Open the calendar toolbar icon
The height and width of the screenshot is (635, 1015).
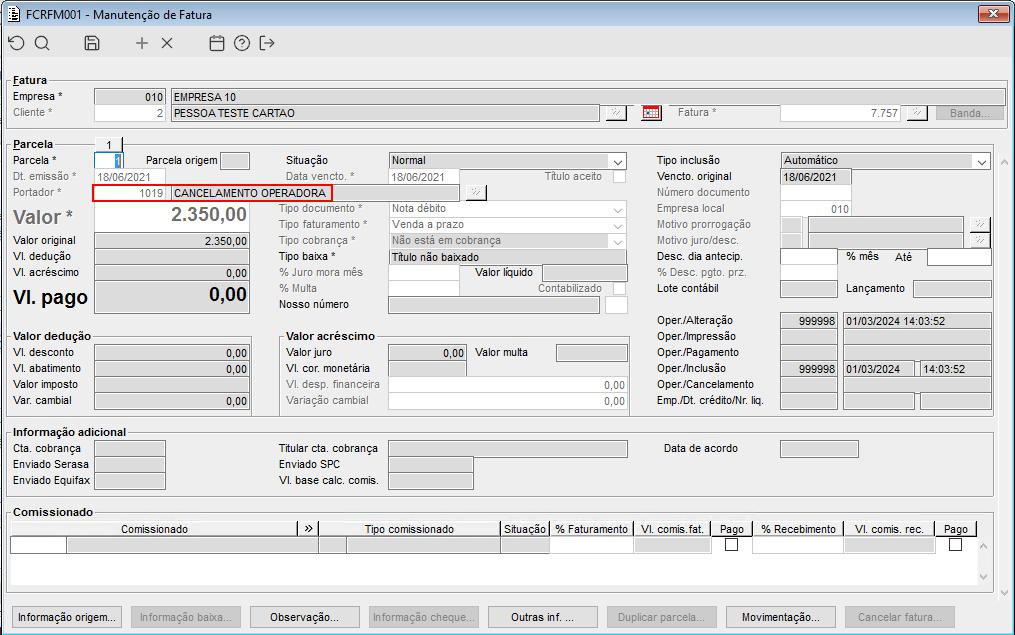coord(217,43)
